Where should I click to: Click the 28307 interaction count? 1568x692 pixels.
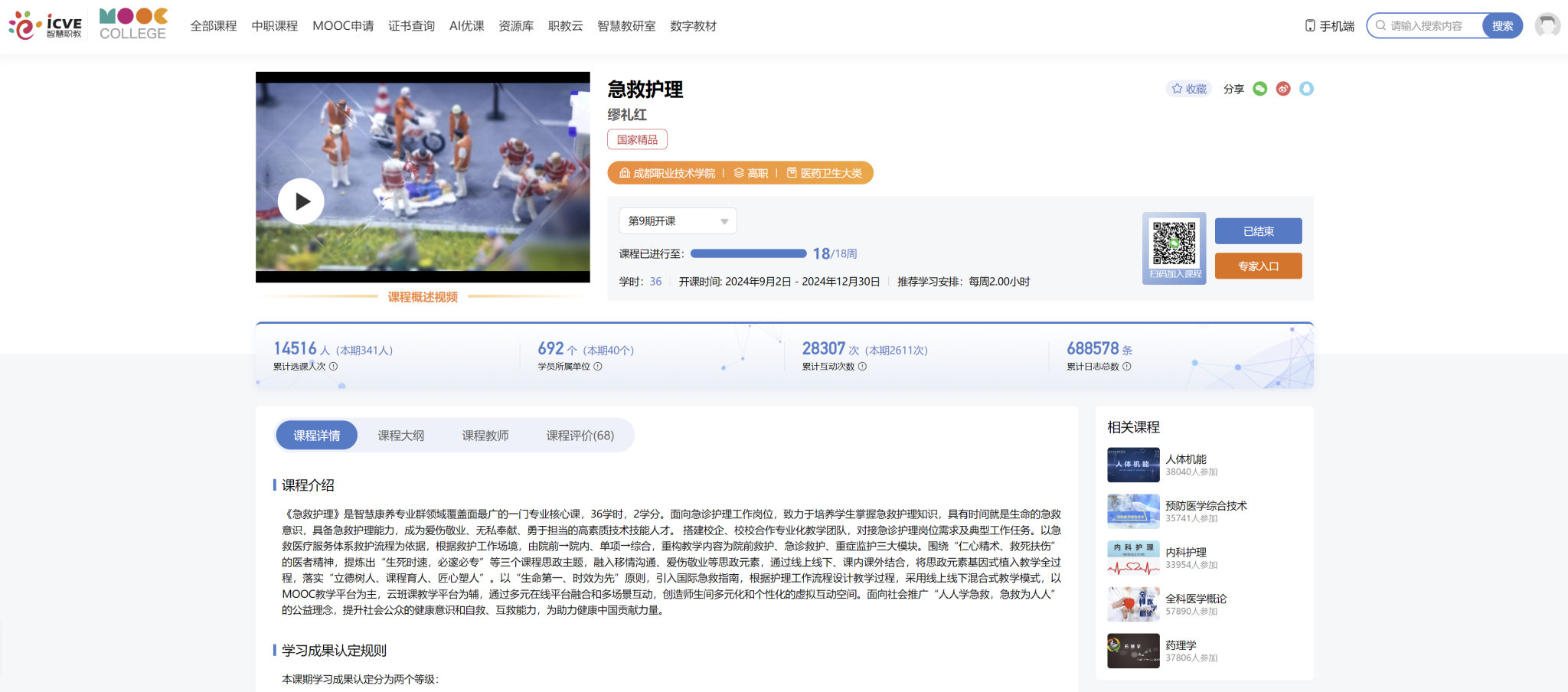click(824, 348)
